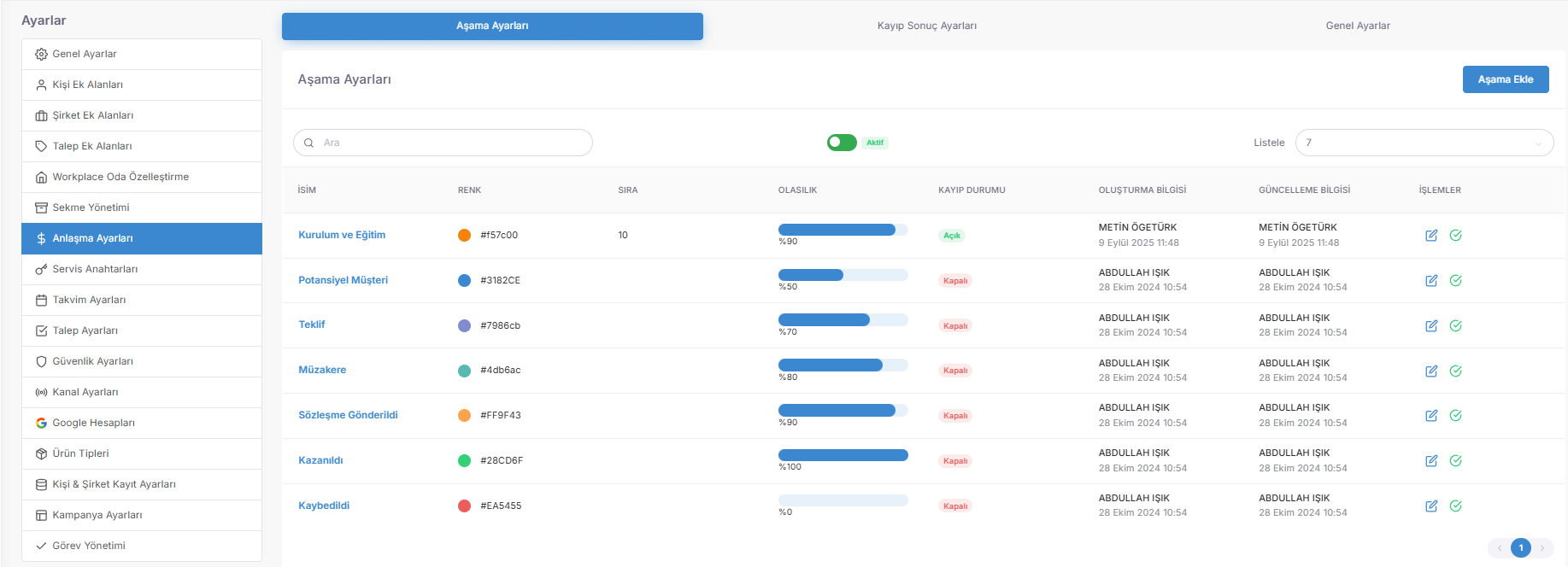The image size is (1568, 567).
Task: Click check-circle icon for Teklif row
Action: pos(1455,325)
